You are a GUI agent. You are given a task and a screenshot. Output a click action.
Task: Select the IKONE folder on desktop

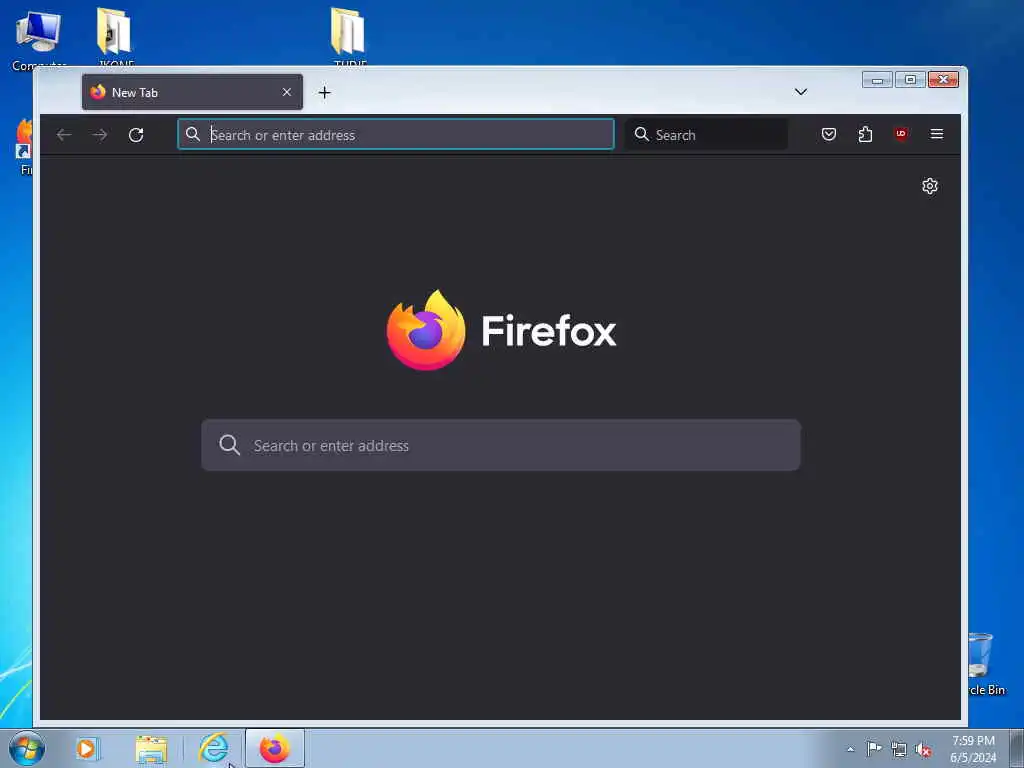(115, 38)
